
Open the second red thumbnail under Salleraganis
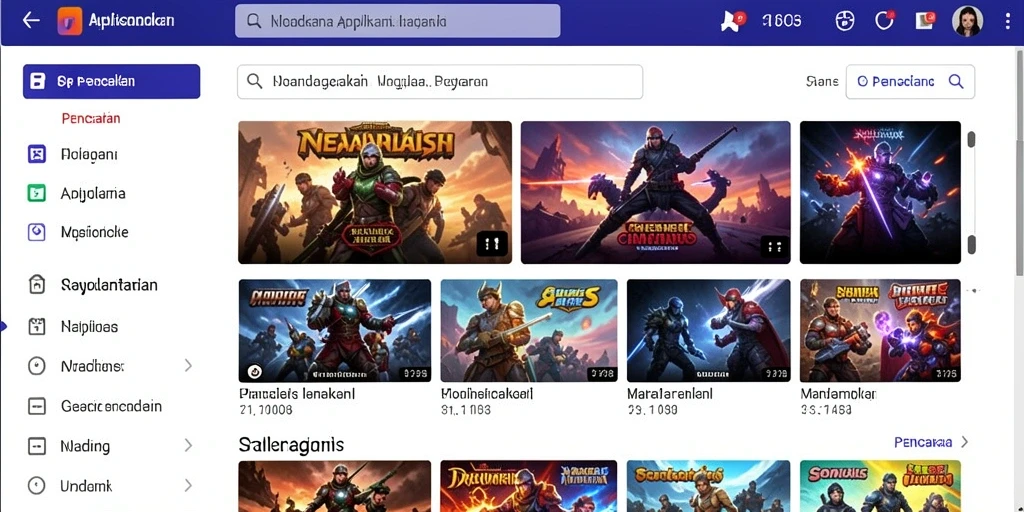[529, 486]
